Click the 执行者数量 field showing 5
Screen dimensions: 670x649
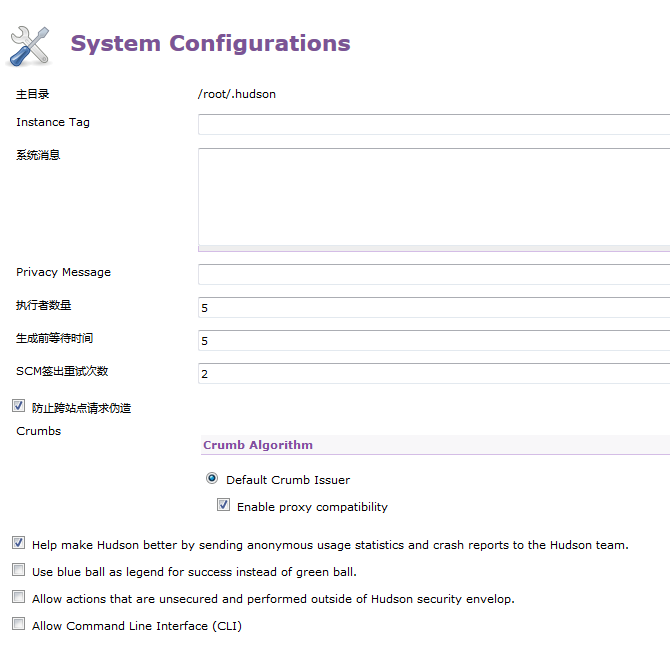point(434,308)
